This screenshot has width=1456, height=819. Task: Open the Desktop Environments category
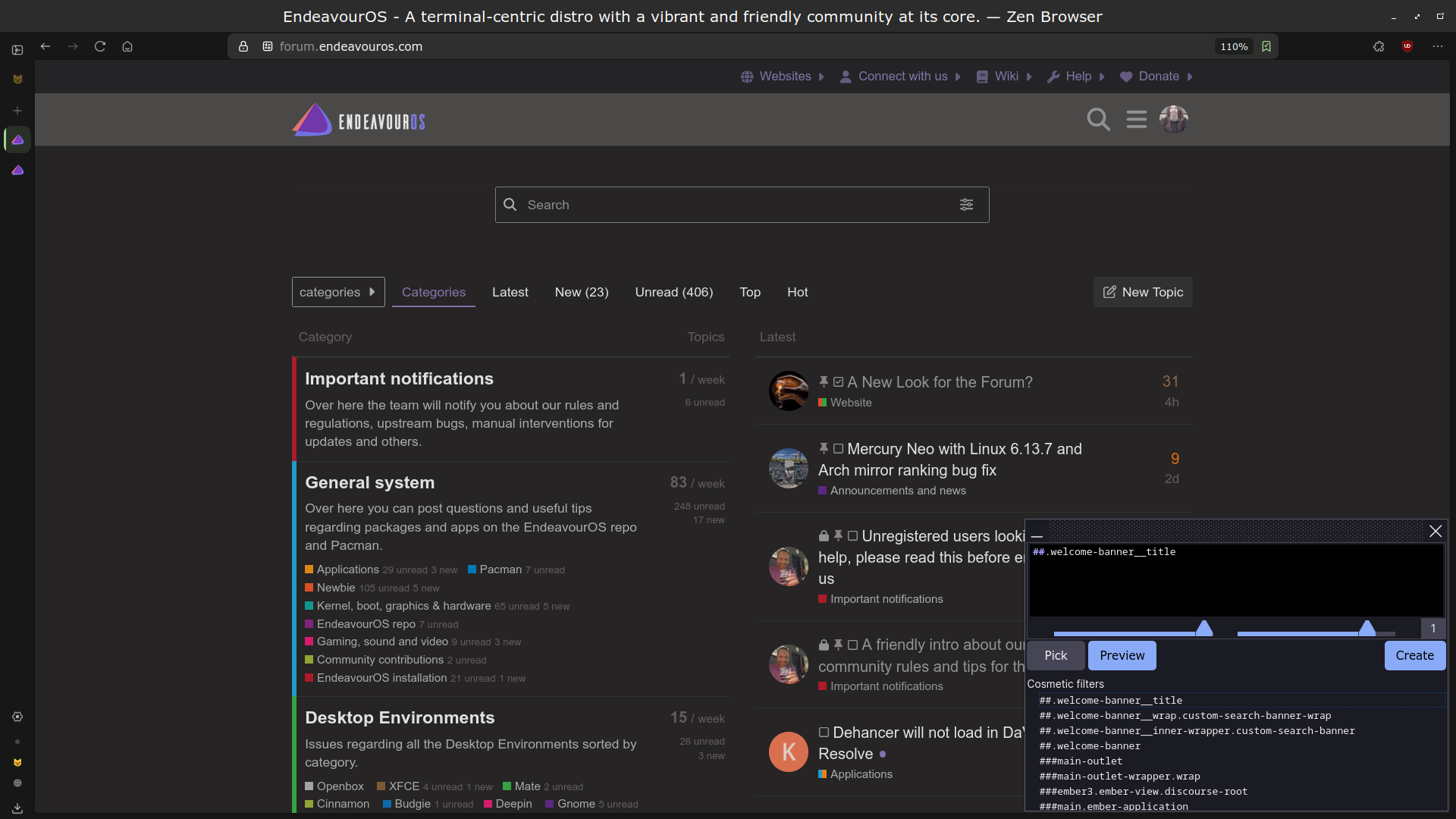(400, 717)
